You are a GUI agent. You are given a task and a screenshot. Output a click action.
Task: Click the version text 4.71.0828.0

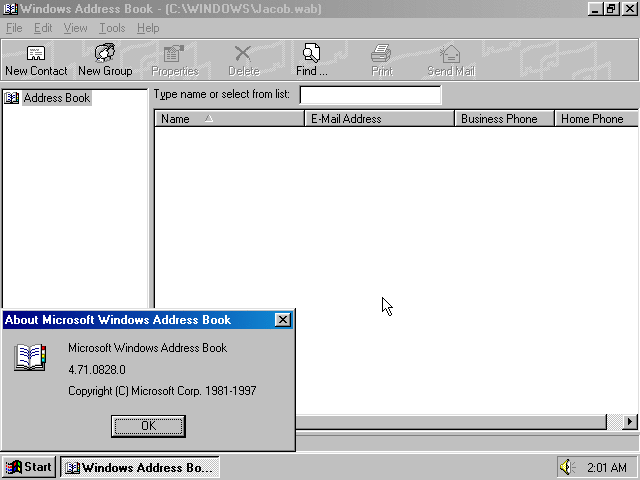click(97, 370)
